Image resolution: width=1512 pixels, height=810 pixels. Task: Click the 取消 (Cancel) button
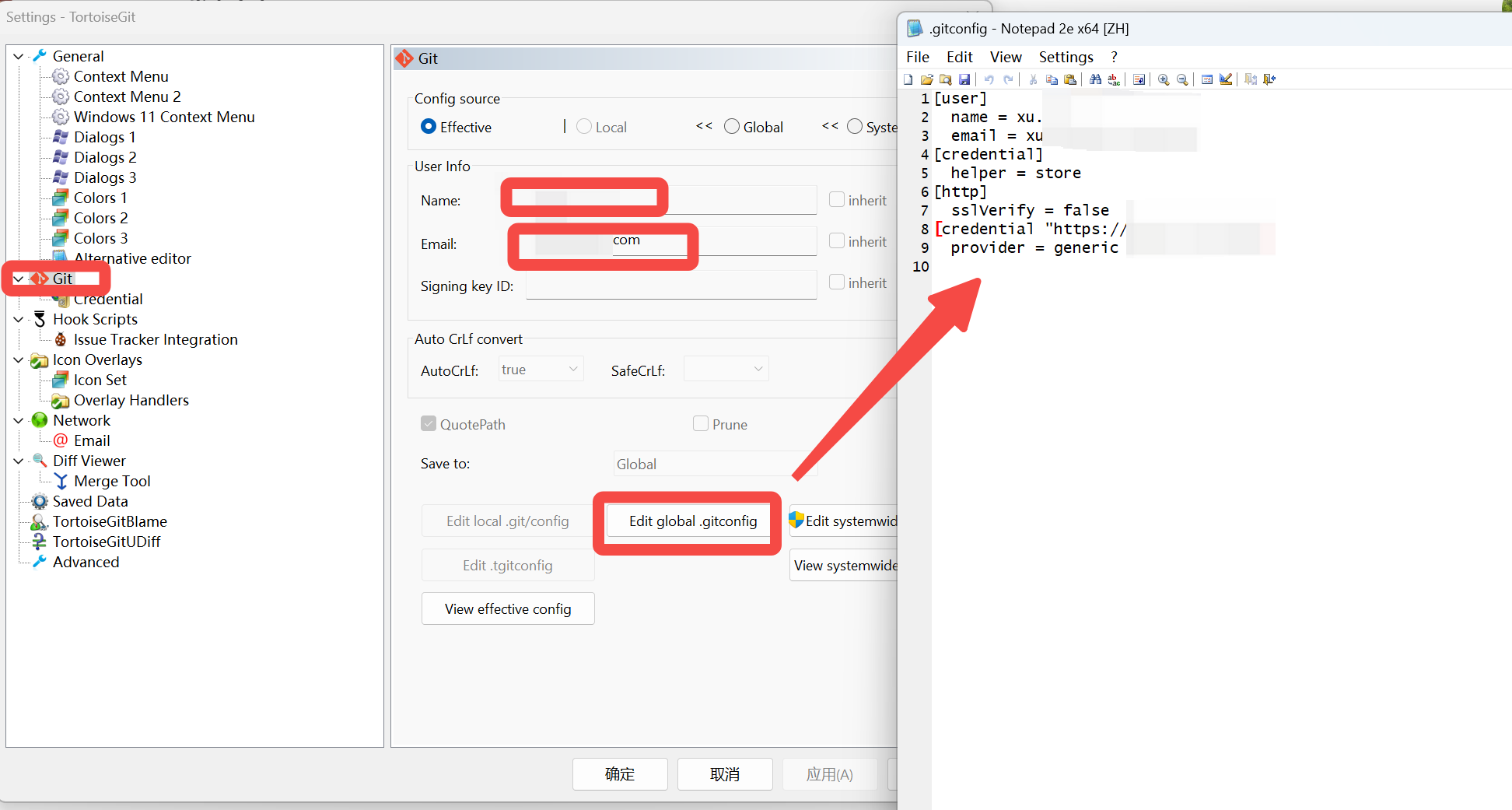click(725, 774)
